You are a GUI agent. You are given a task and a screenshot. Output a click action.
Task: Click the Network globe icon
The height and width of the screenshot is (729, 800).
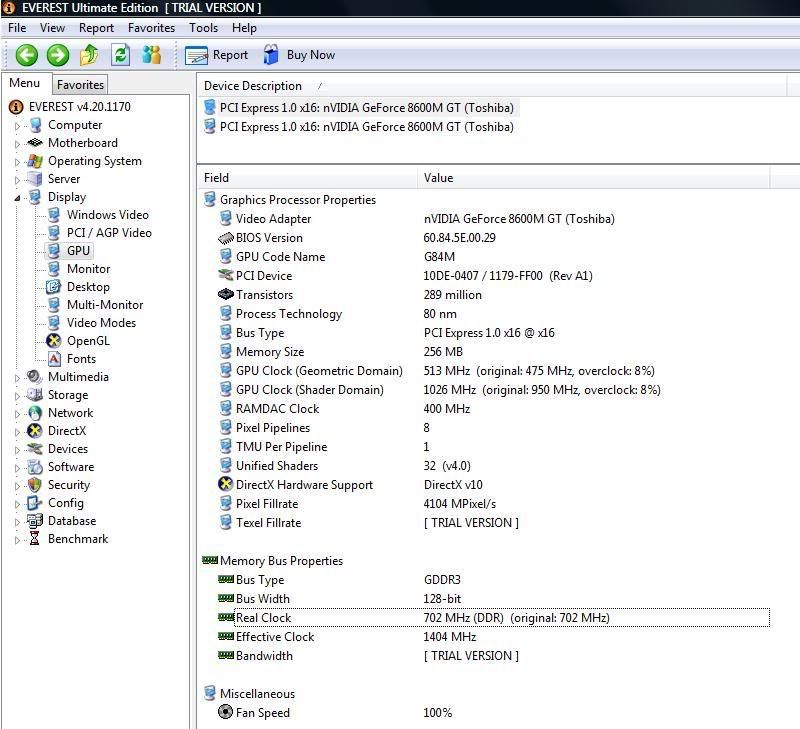[x=35, y=413]
